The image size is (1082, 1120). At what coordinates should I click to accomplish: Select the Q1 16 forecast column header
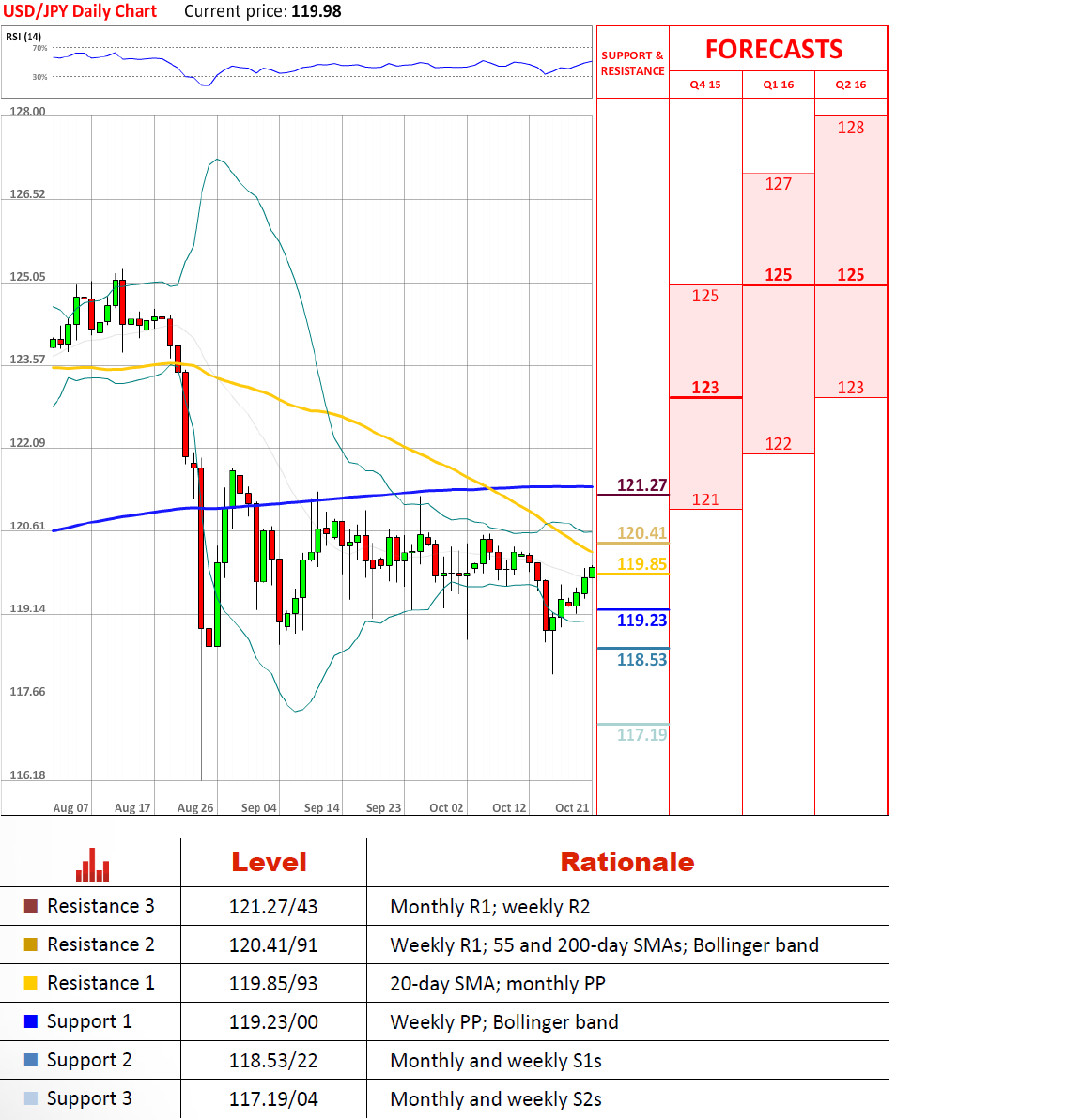point(779,84)
